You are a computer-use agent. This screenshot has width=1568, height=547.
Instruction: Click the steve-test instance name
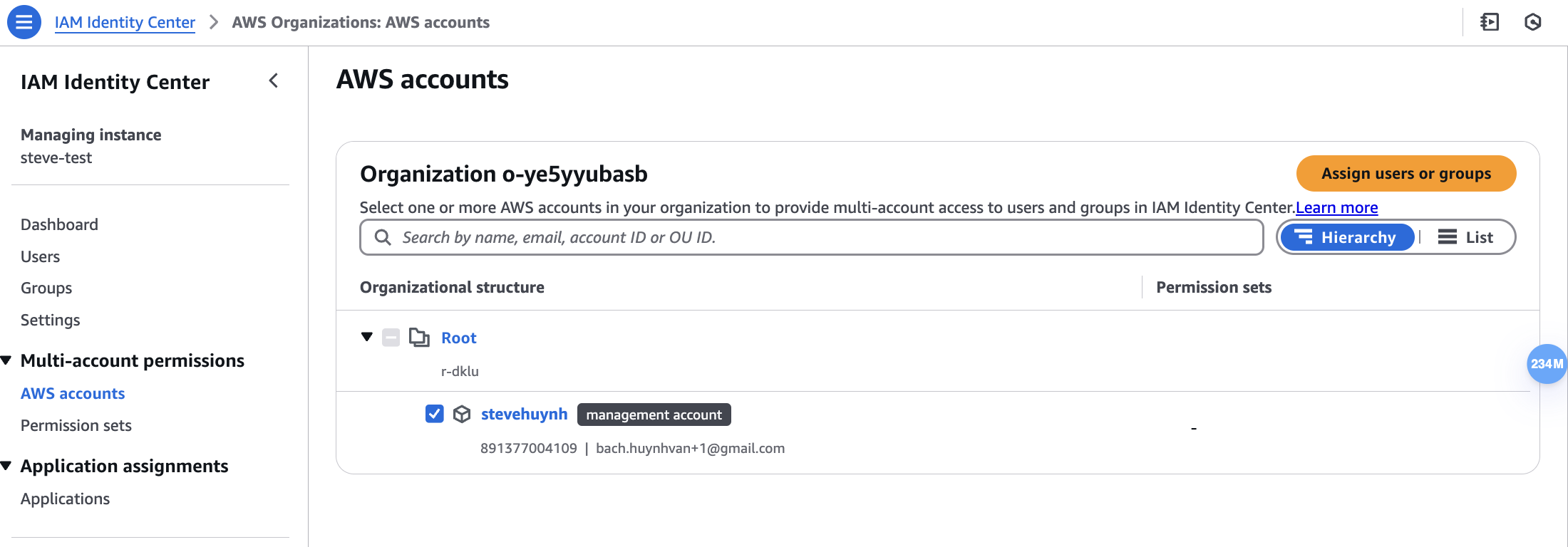coord(56,157)
